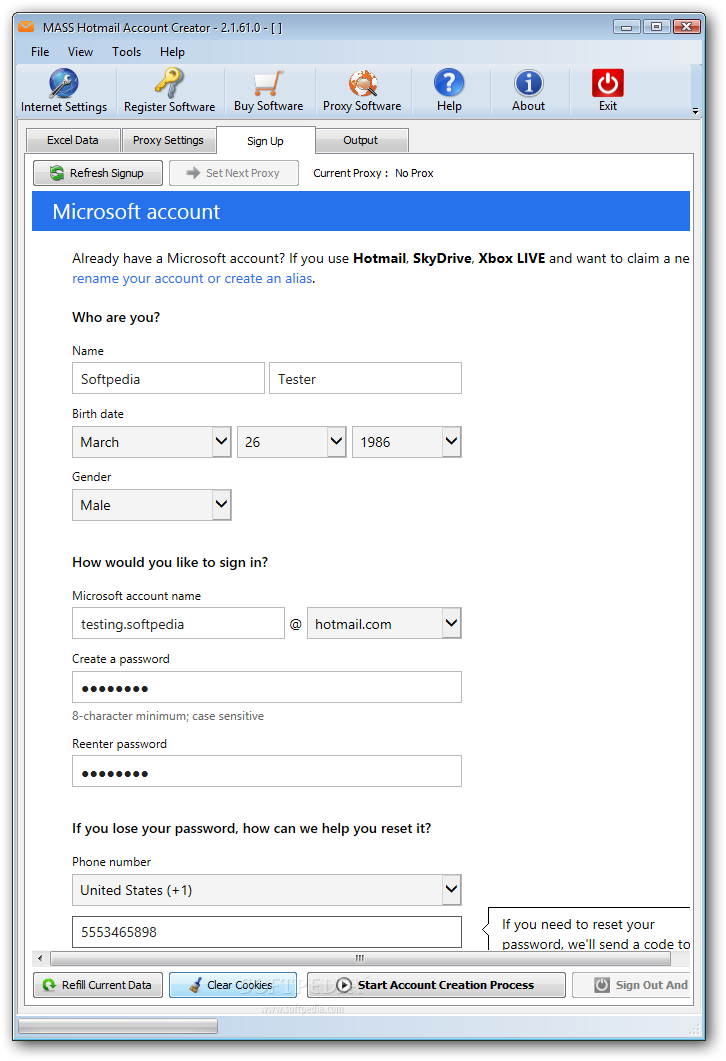This screenshot has height=1061, width=726.
Task: Minimize the MASS Hotmail Account Creator window
Action: [x=627, y=27]
